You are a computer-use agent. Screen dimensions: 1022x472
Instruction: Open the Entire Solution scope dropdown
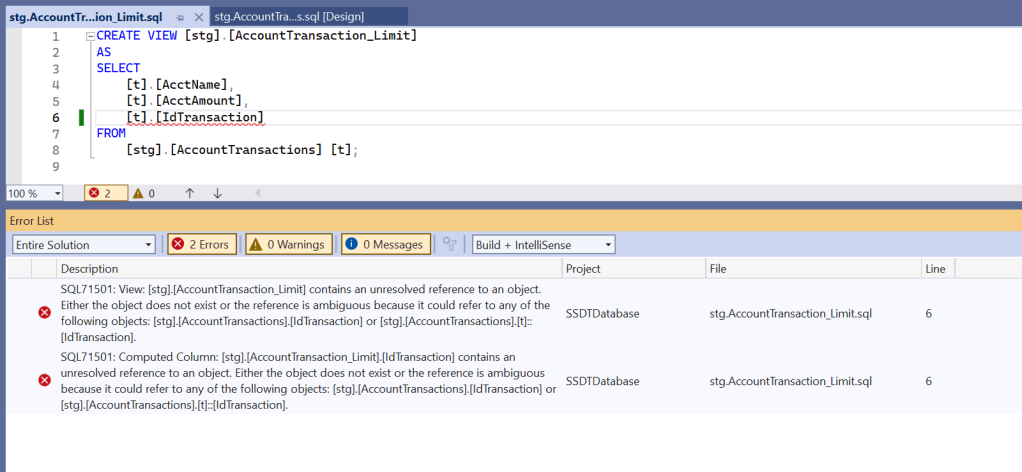tap(149, 245)
